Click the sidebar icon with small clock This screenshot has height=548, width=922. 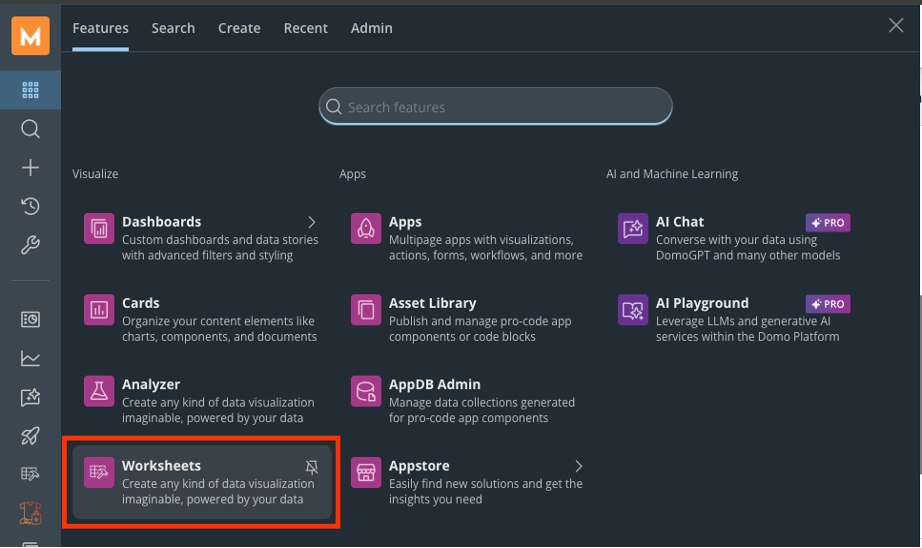(31, 319)
